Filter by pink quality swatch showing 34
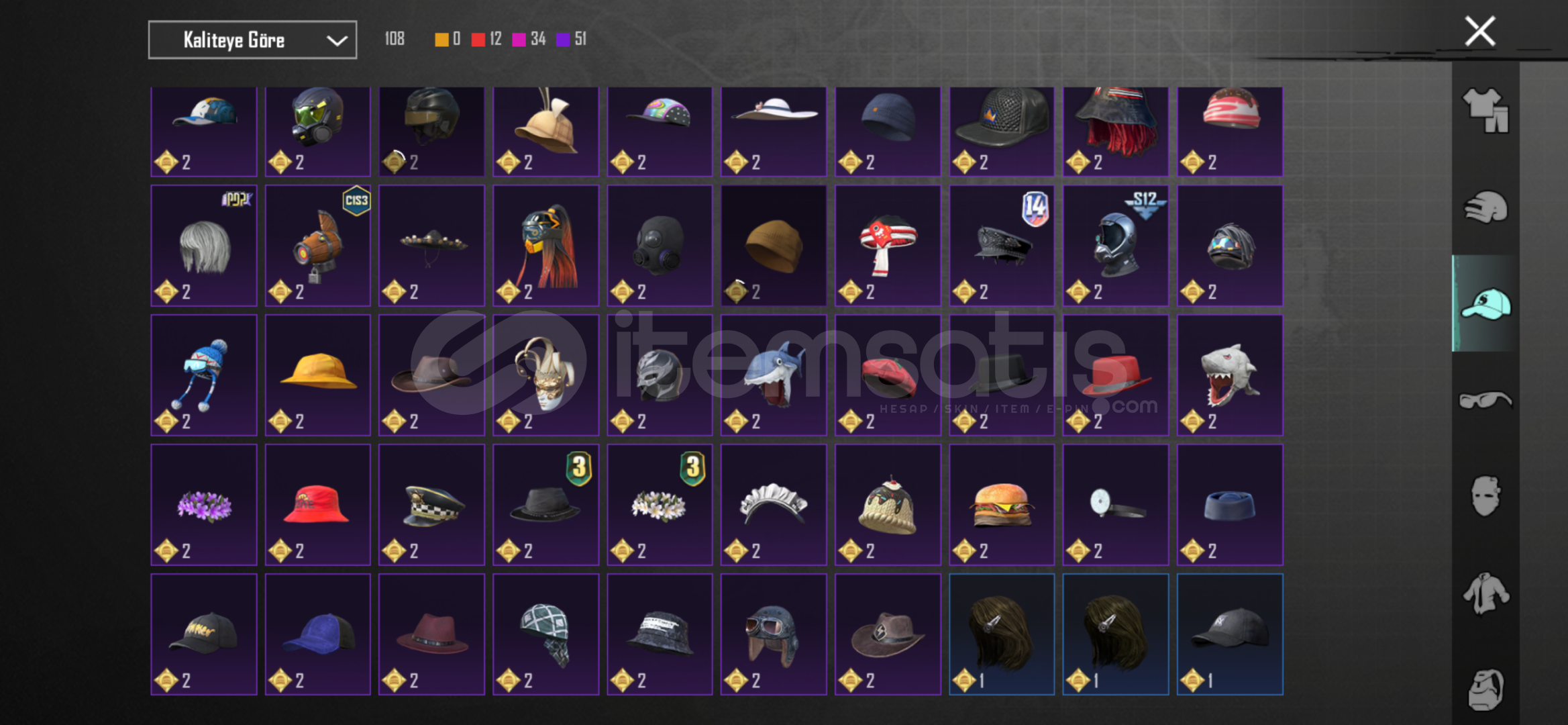This screenshot has height=725, width=1568. click(x=519, y=40)
